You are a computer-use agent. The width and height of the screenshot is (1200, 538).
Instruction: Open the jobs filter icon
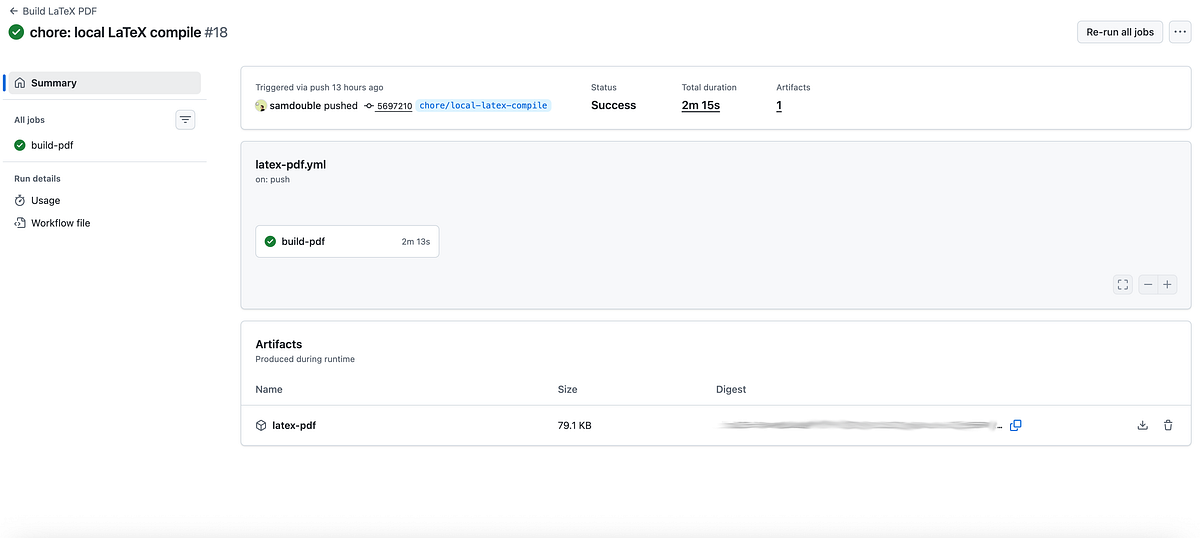(185, 120)
